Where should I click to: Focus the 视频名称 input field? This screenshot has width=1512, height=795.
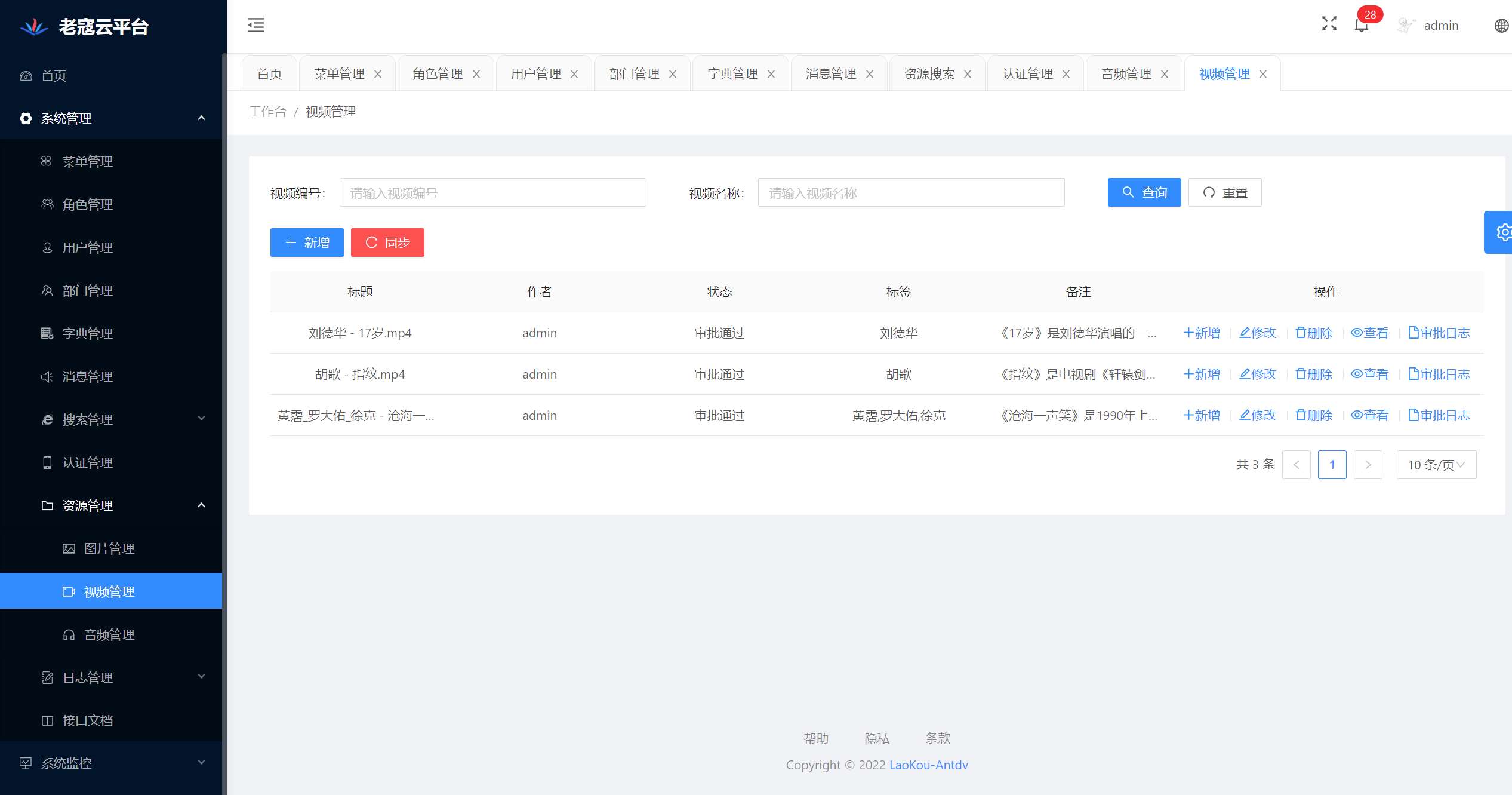pos(911,192)
